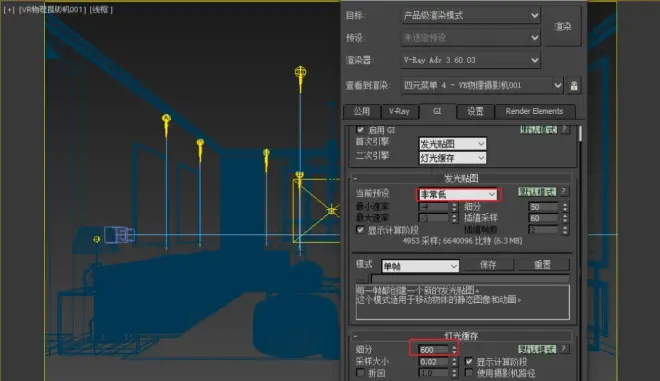Screen dimensions: 660x381
Task: Open the 渲染器 V-Ray Adv dropdown
Action: click(x=471, y=60)
